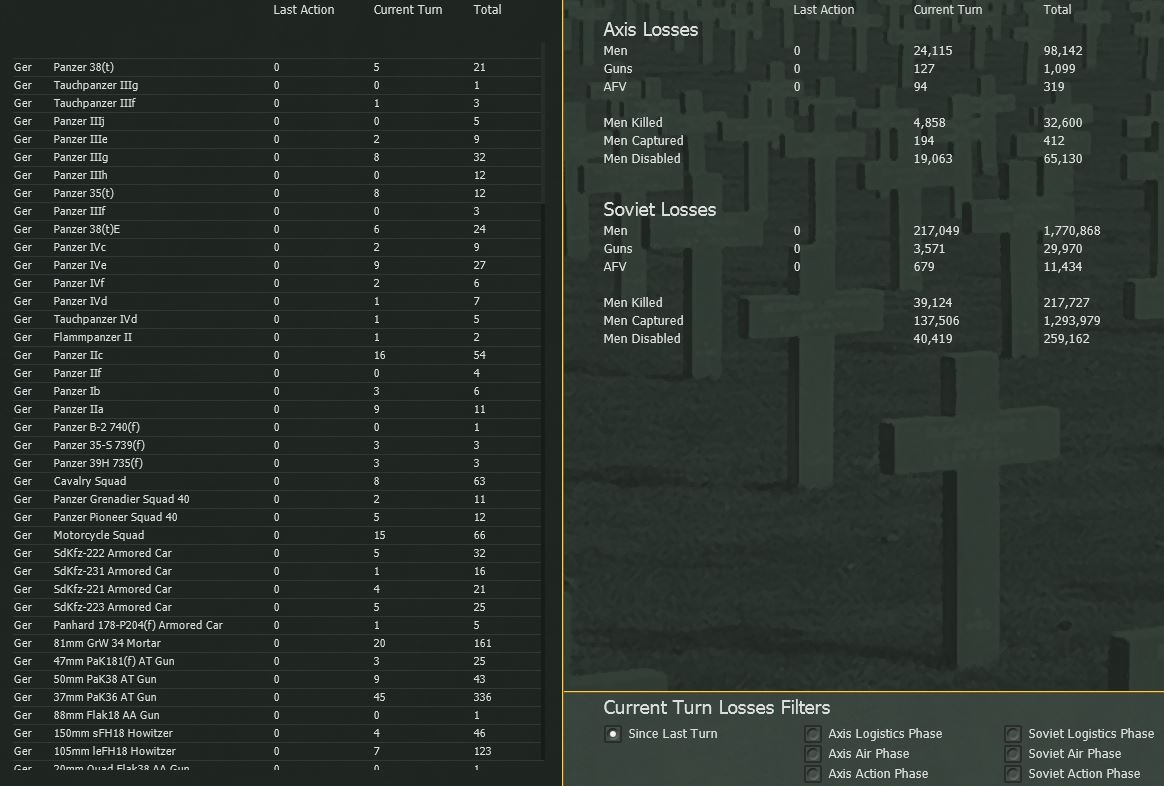The width and height of the screenshot is (1164, 786).
Task: Click the Axis Losses heading
Action: (x=650, y=30)
